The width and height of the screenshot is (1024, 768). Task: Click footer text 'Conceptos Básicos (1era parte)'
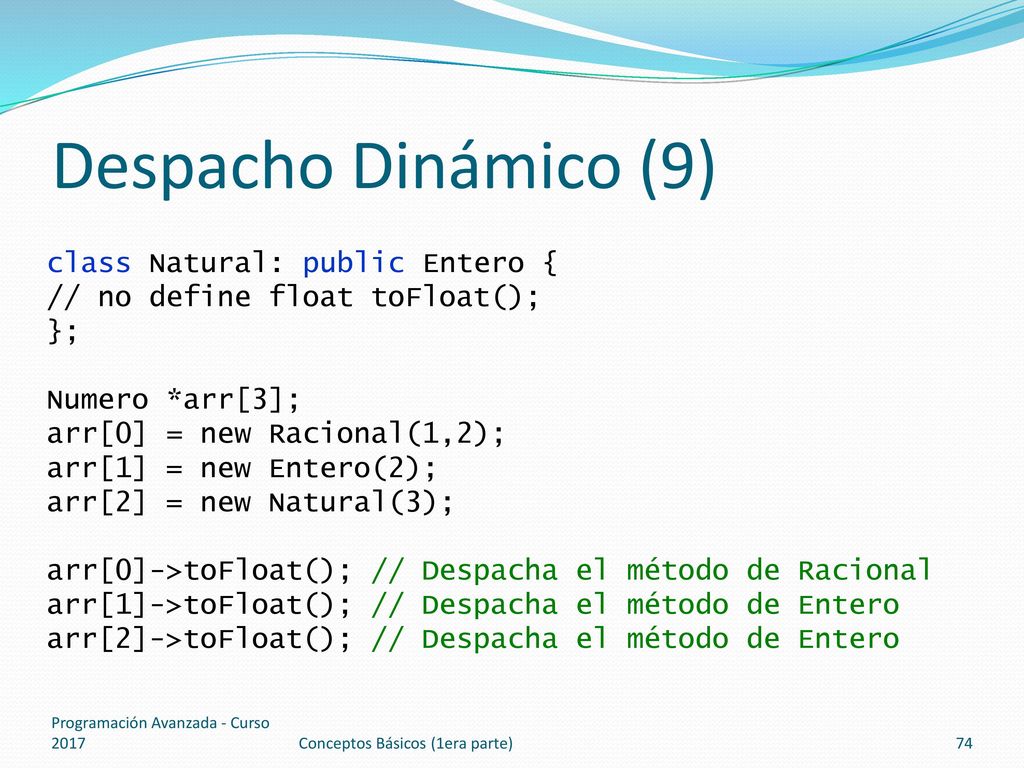point(406,743)
